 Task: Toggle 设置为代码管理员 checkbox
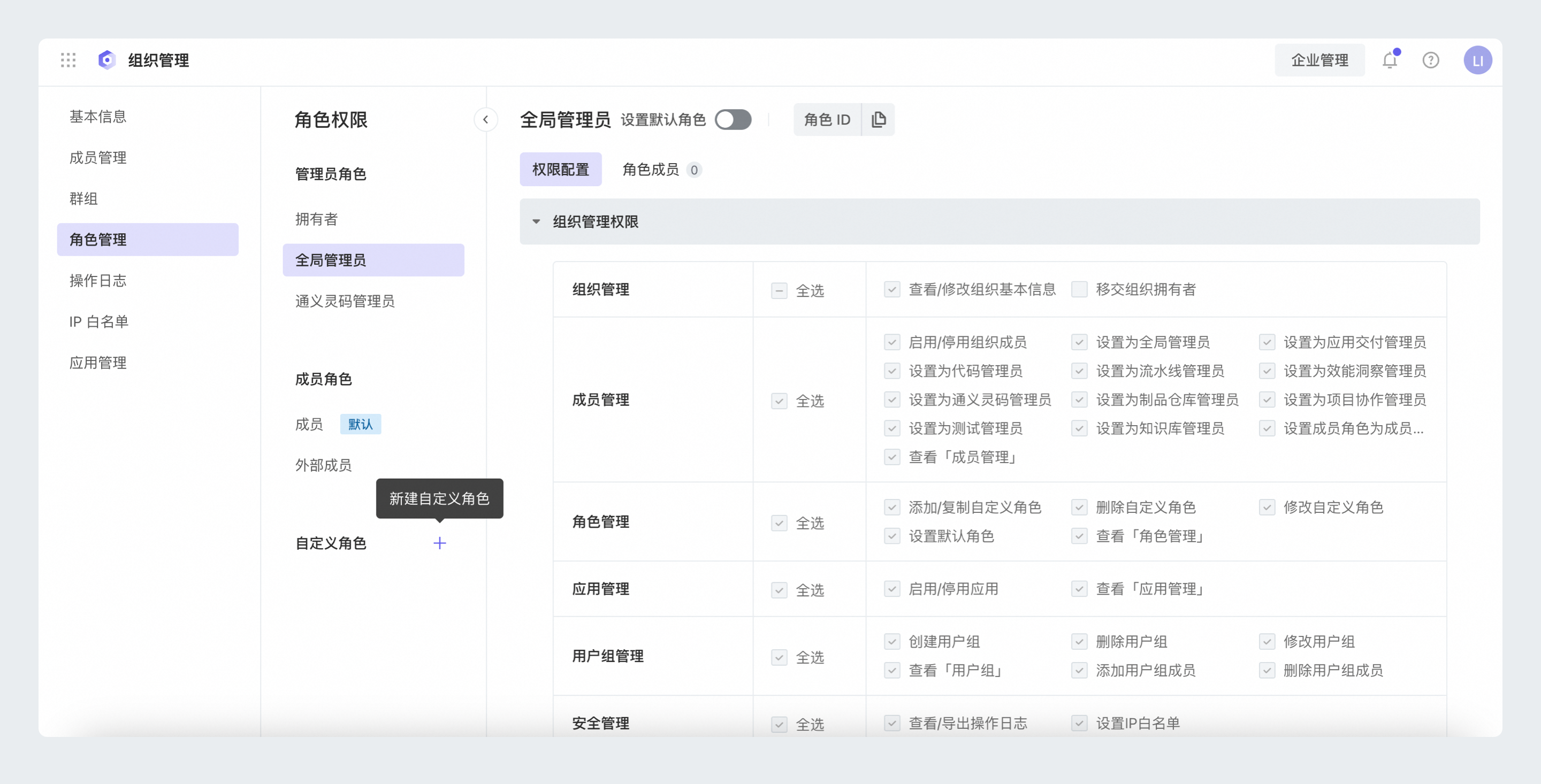[x=892, y=371]
